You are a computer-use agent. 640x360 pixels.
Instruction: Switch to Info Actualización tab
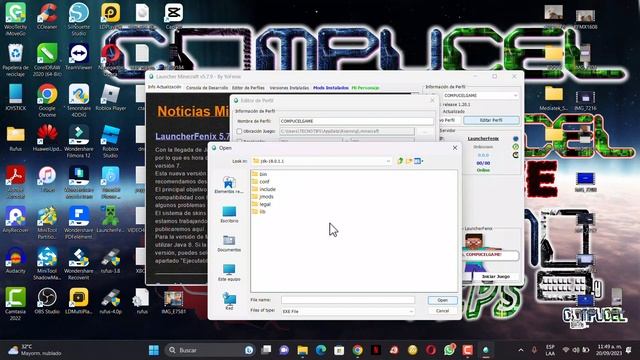(x=164, y=87)
